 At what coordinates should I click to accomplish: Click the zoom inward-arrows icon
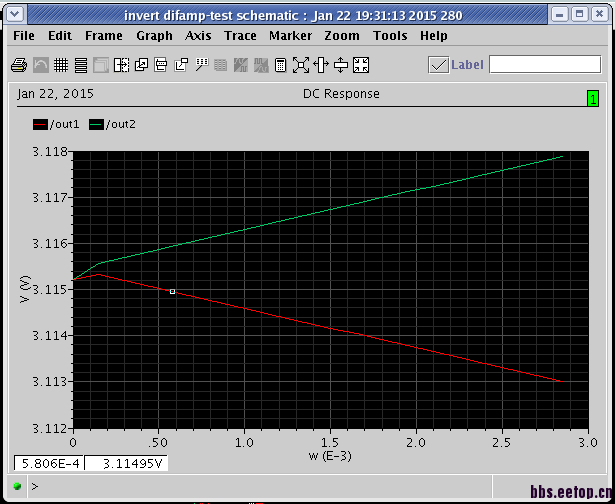[361, 65]
